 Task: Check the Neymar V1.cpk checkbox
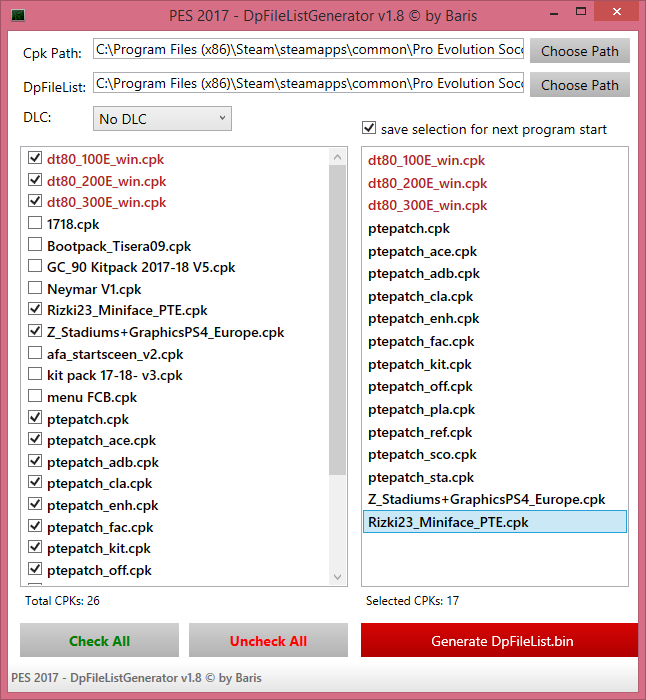point(35,288)
